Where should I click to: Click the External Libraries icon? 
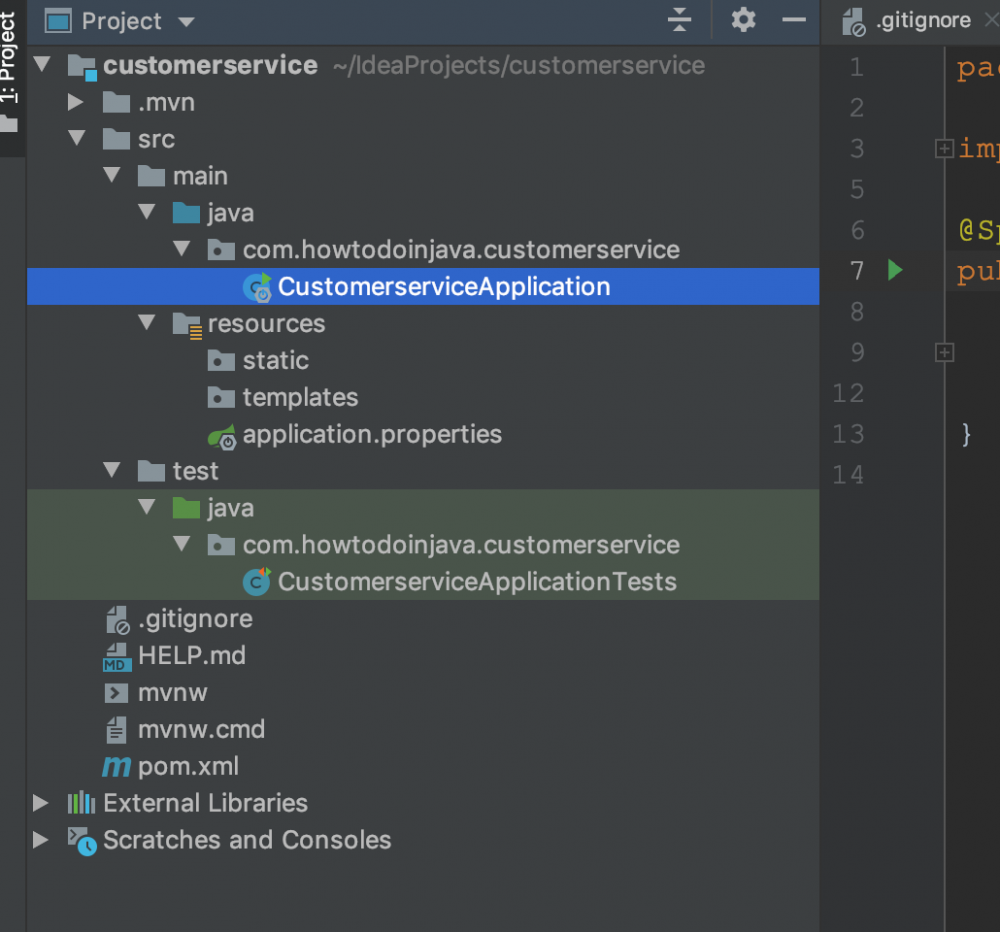coord(79,803)
